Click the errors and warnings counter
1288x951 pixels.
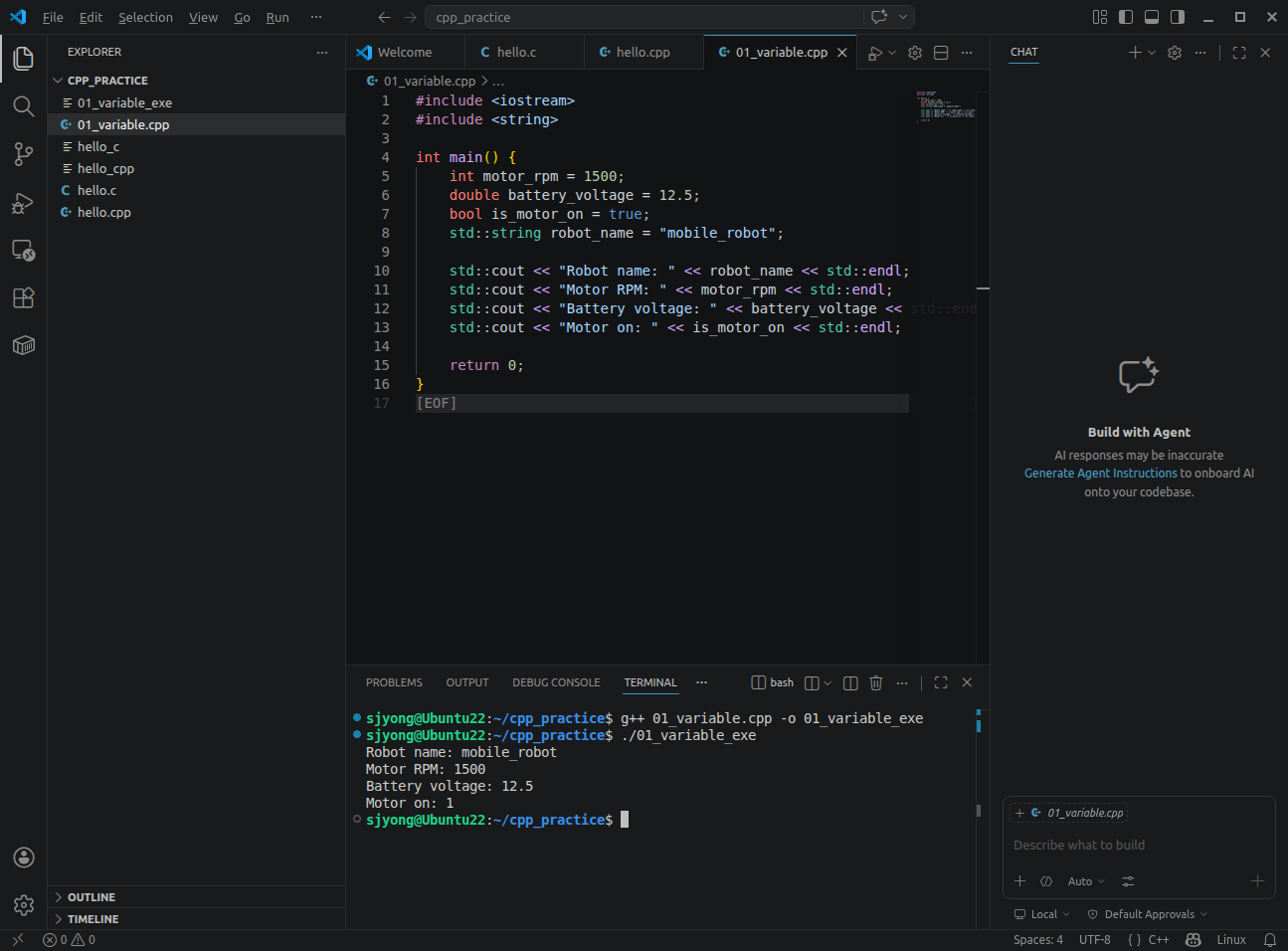click(x=70, y=940)
